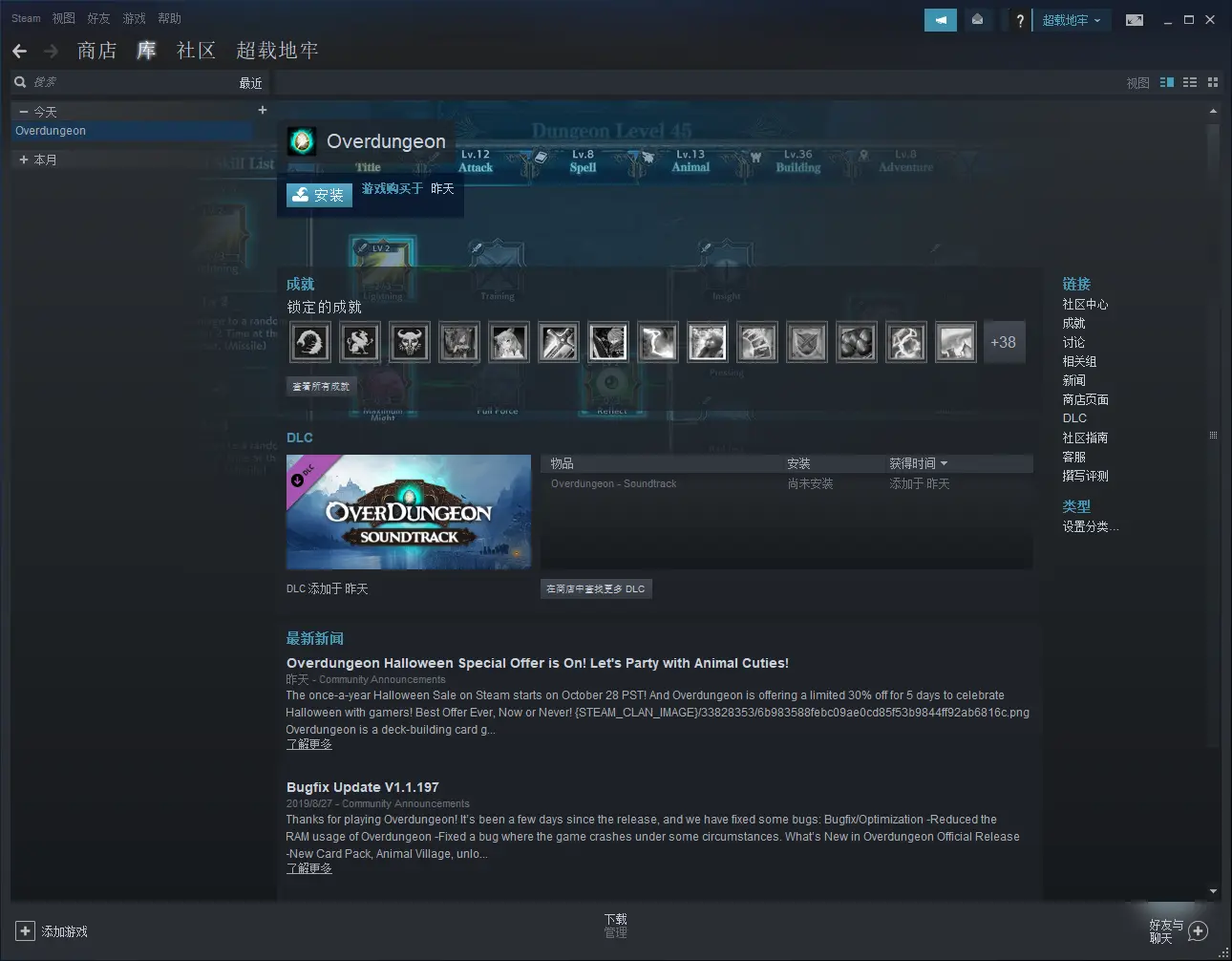Click the scattered cards achievement icon
This screenshot has width=1232, height=961.
point(756,342)
